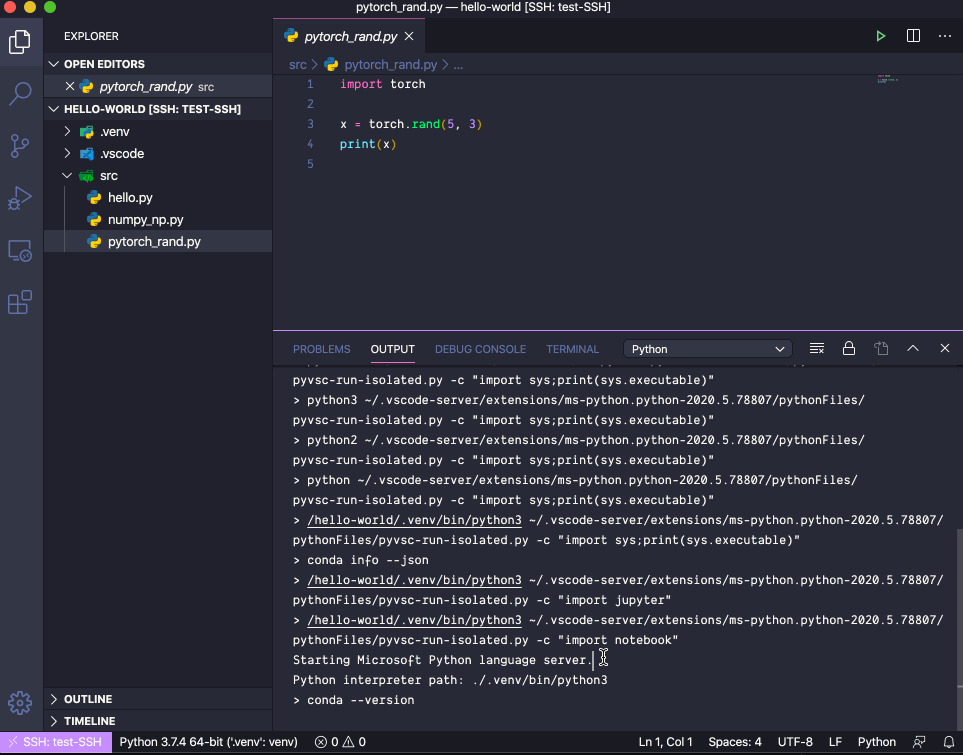Collapse the src folder

[68, 175]
